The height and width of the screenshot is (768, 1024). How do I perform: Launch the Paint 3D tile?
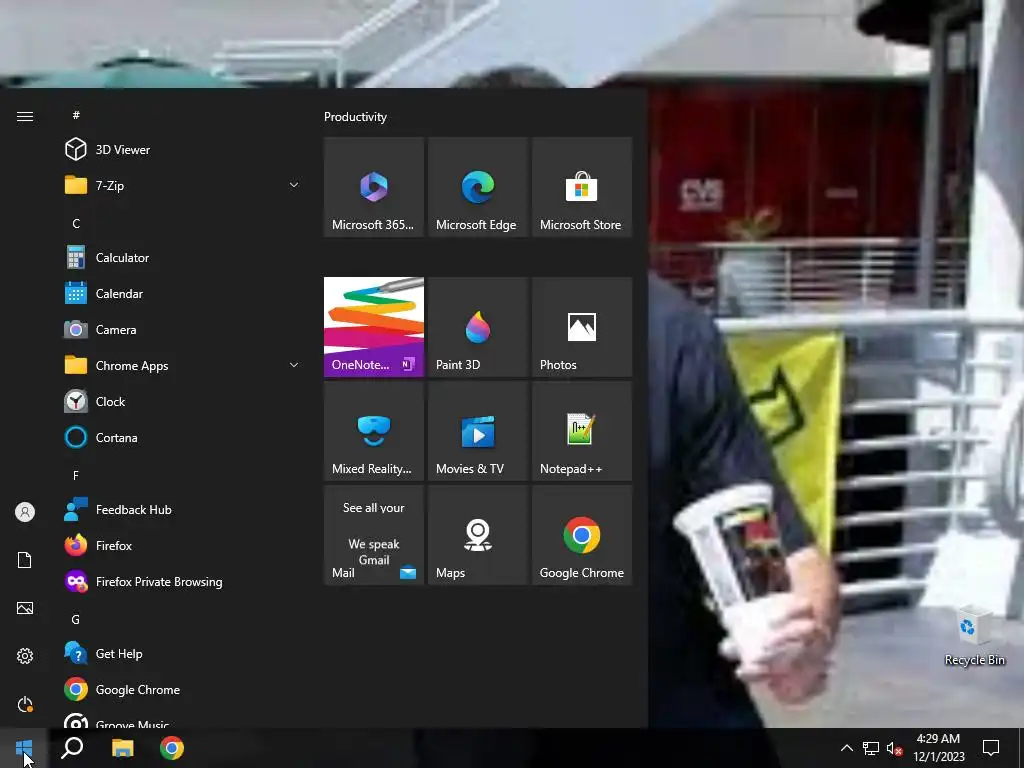pyautogui.click(x=477, y=327)
